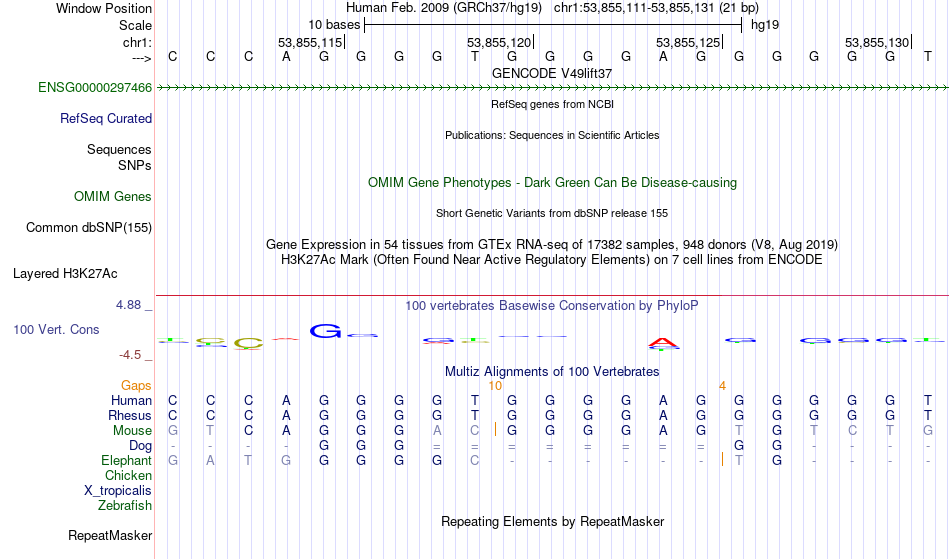Image resolution: width=950 pixels, height=559 pixels.
Task: Select the Rhesus alignment row label
Action: [x=130, y=416]
